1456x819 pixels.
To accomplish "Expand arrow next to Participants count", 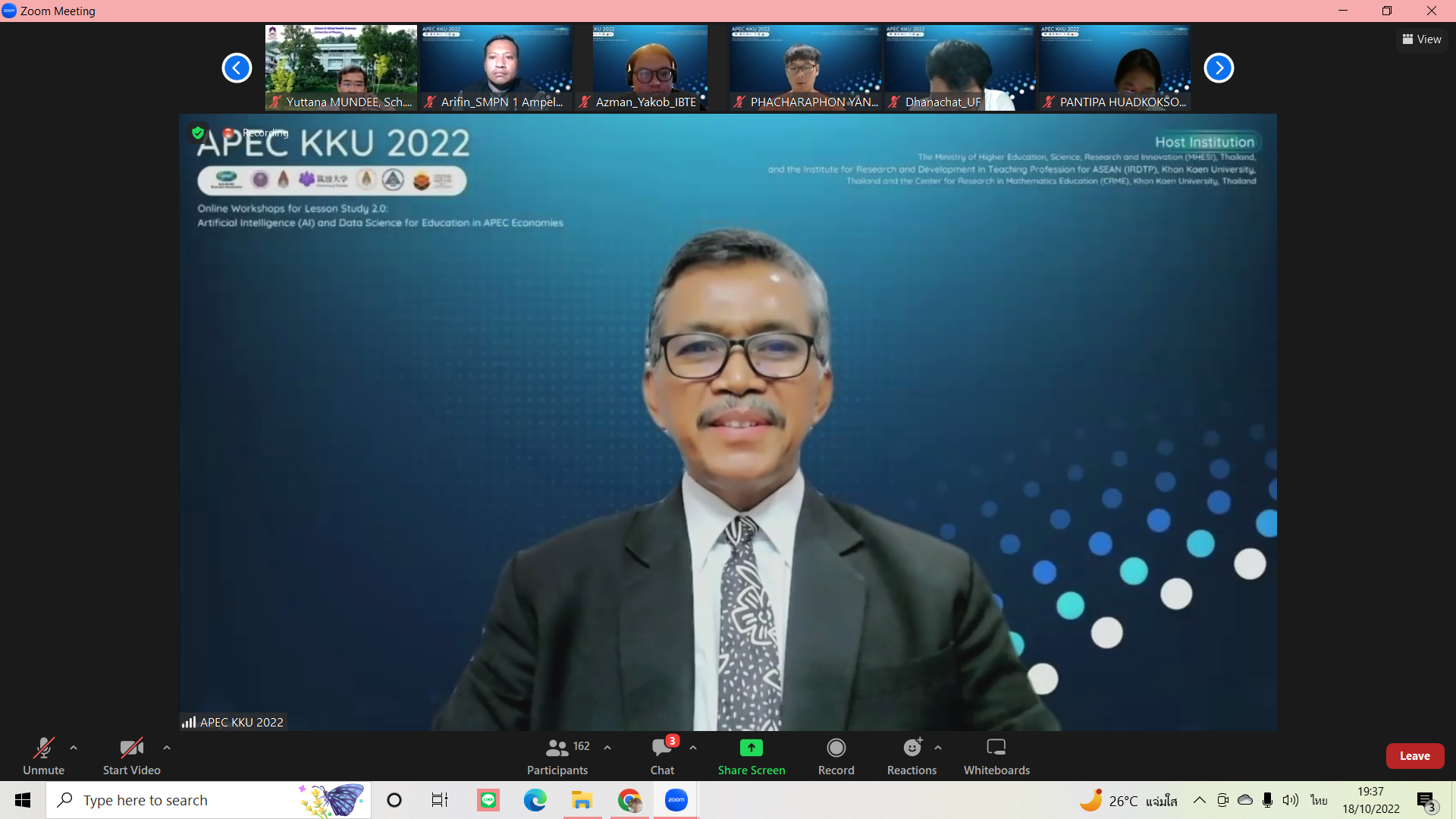I will (607, 748).
